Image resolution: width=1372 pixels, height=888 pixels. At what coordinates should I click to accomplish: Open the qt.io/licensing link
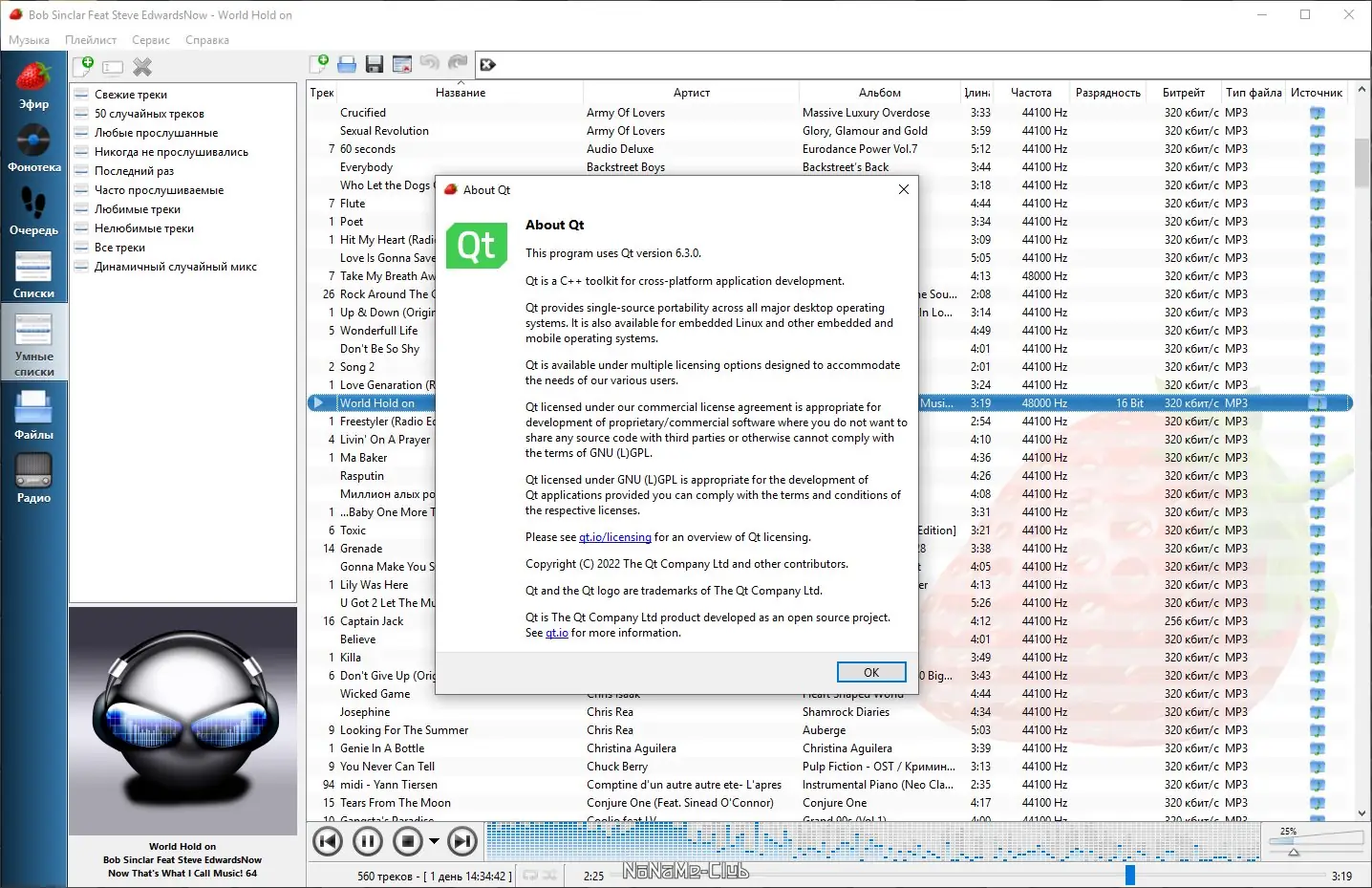[x=615, y=537]
